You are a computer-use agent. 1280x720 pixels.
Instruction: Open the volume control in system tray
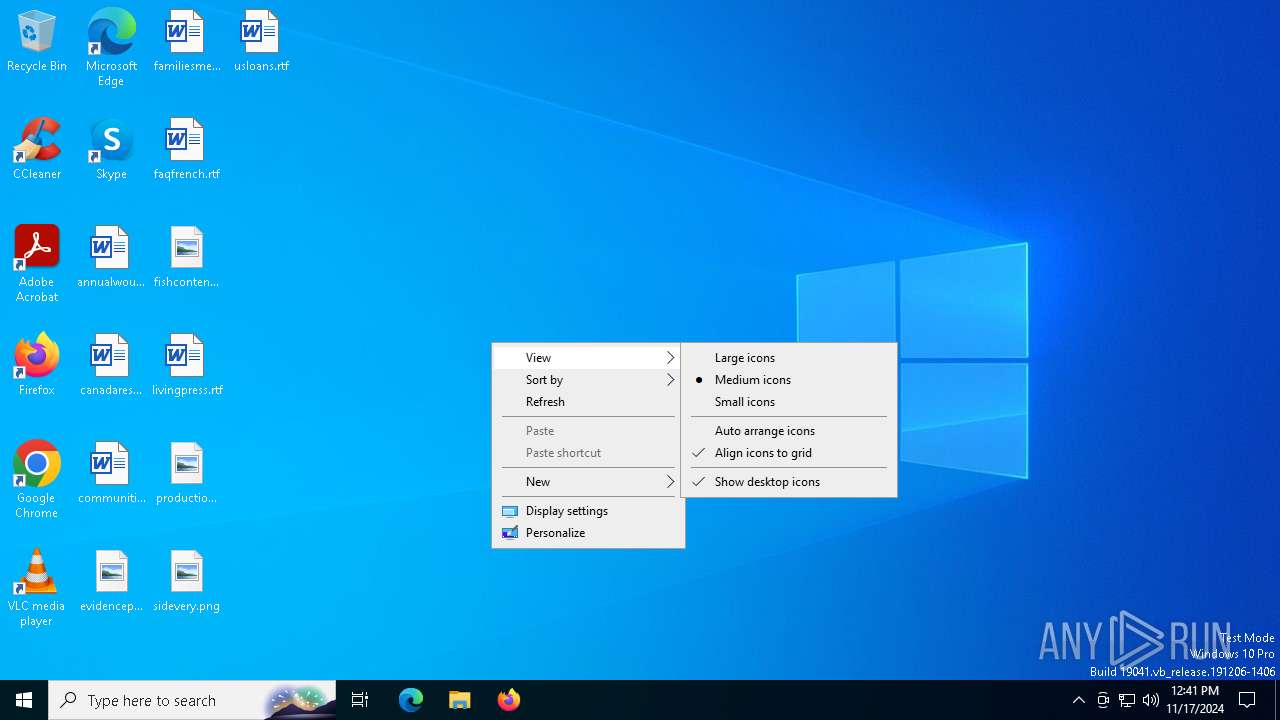pos(1151,700)
